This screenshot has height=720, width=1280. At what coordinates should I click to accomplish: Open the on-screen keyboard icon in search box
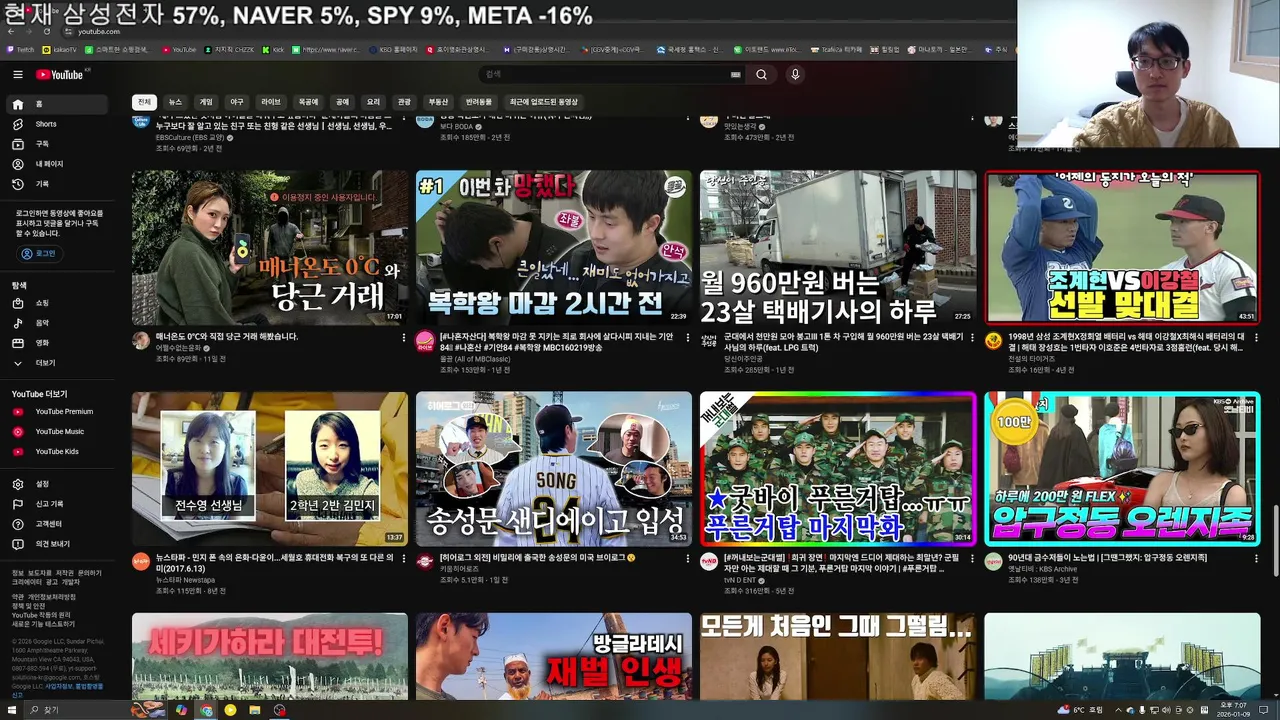[x=736, y=74]
